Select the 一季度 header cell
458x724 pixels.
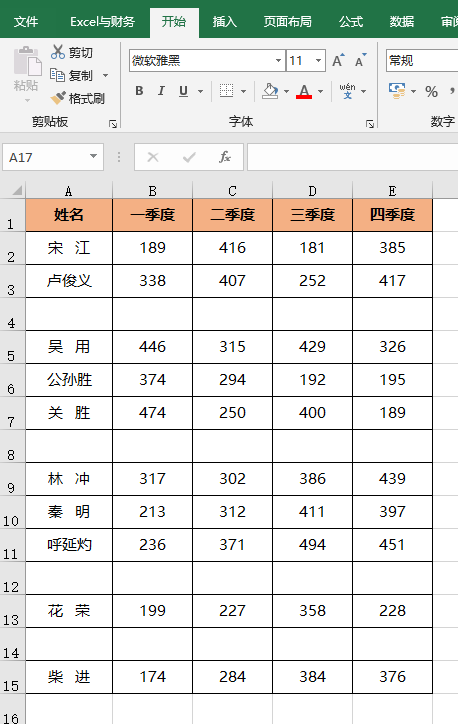pos(152,215)
